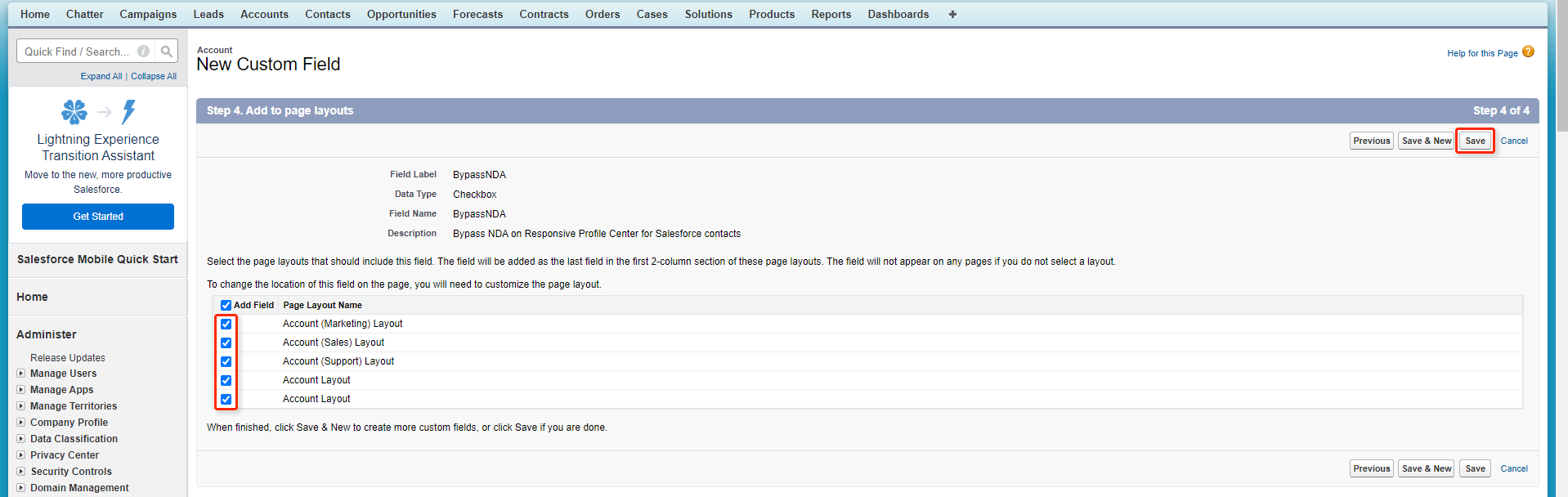Expand the Security Controls section

pyautogui.click(x=21, y=472)
